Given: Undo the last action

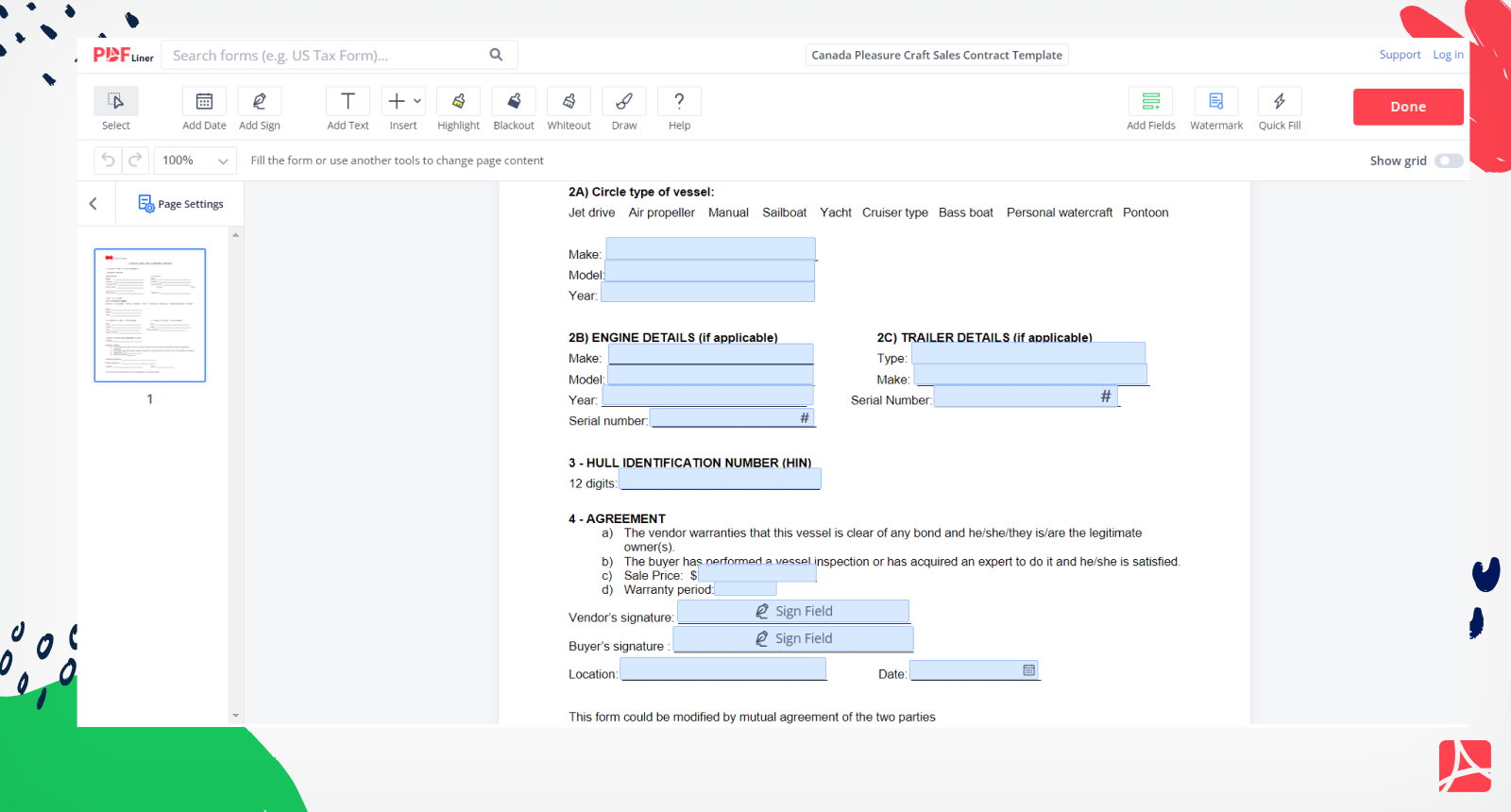Looking at the screenshot, I should [108, 161].
